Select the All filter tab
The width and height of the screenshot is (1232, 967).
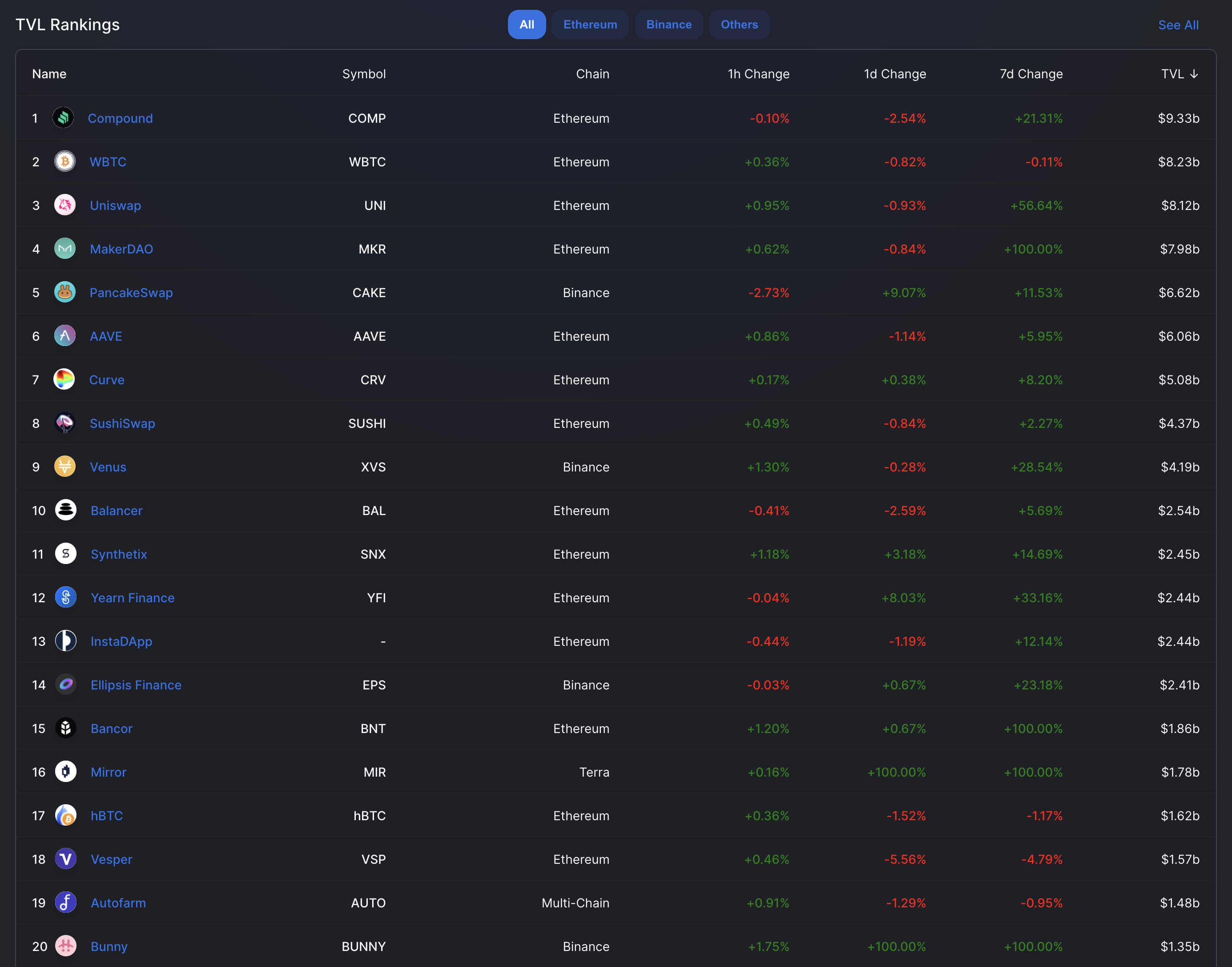pyautogui.click(x=526, y=24)
